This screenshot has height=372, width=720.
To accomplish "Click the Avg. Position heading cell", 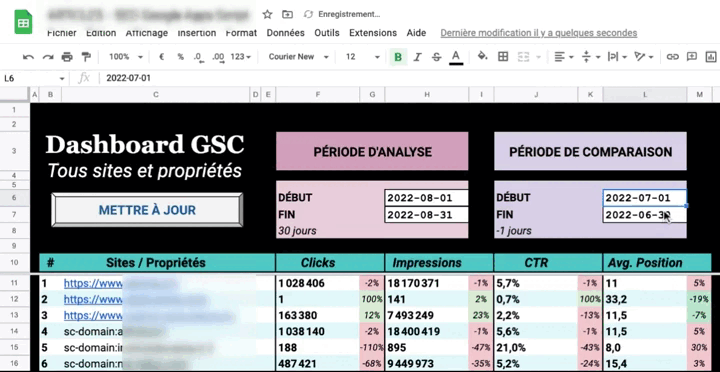I will [x=657, y=263].
